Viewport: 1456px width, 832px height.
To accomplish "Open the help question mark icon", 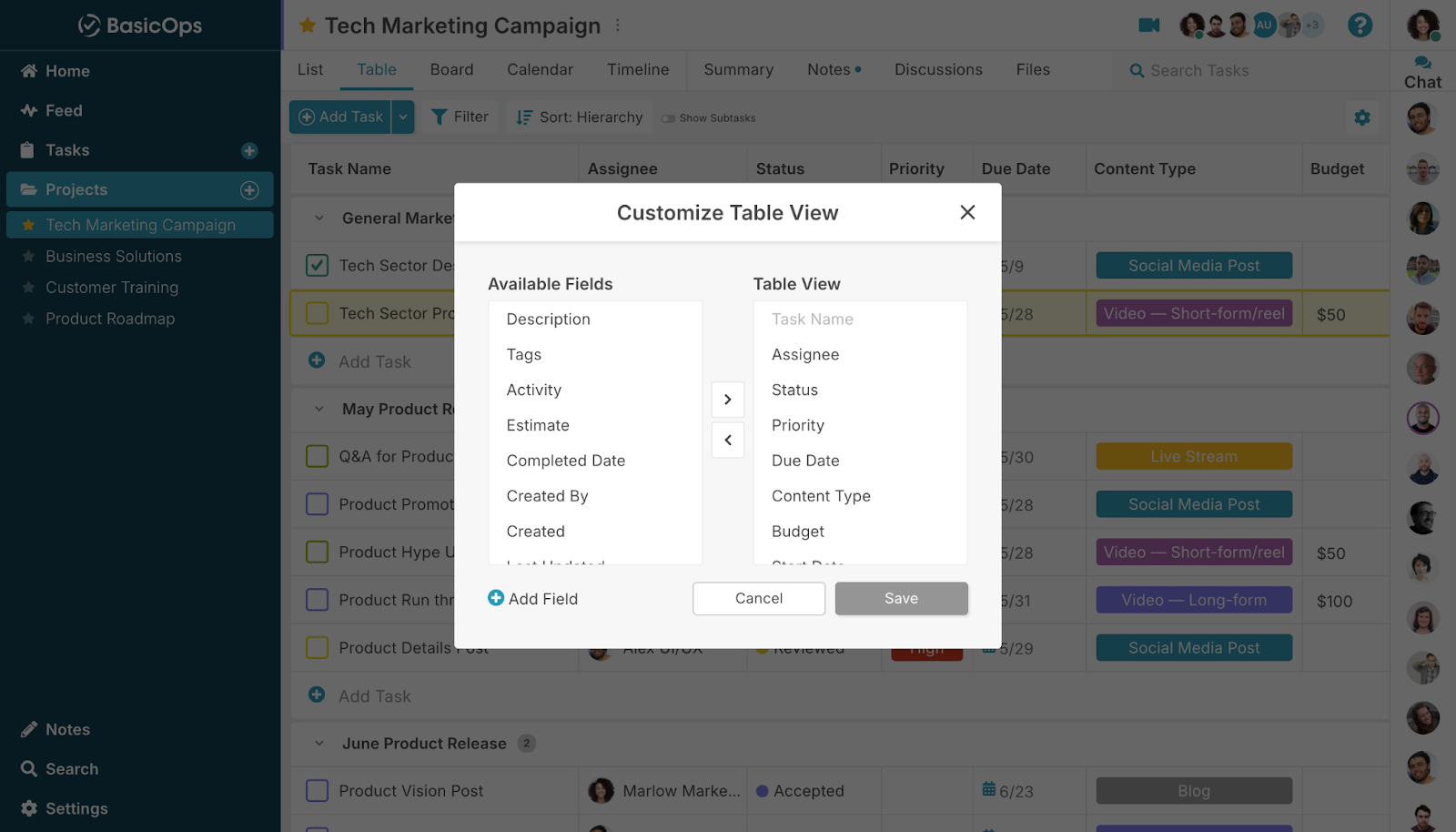I will coord(1360,25).
